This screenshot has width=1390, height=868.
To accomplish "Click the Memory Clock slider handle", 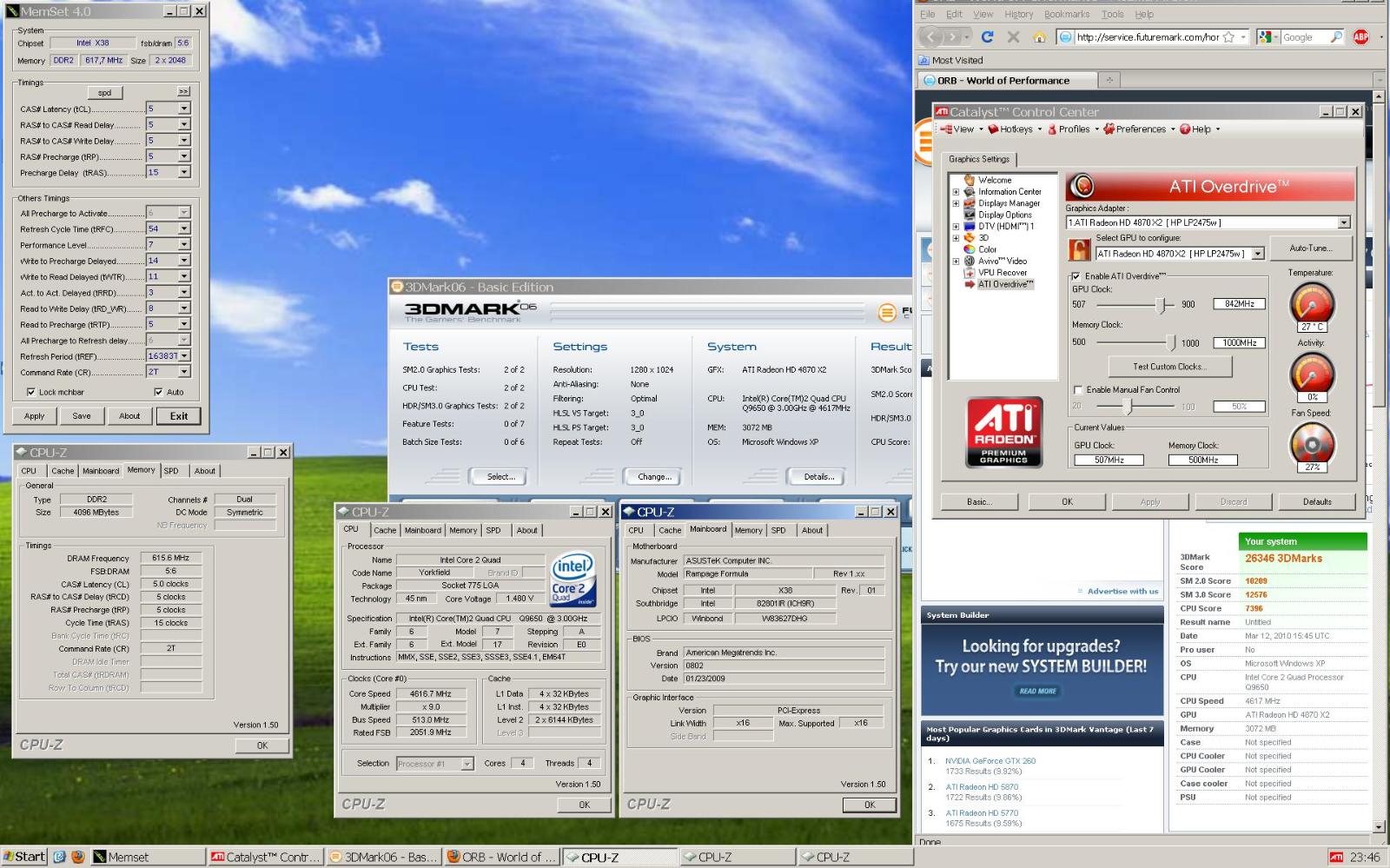I will pyautogui.click(x=1171, y=342).
